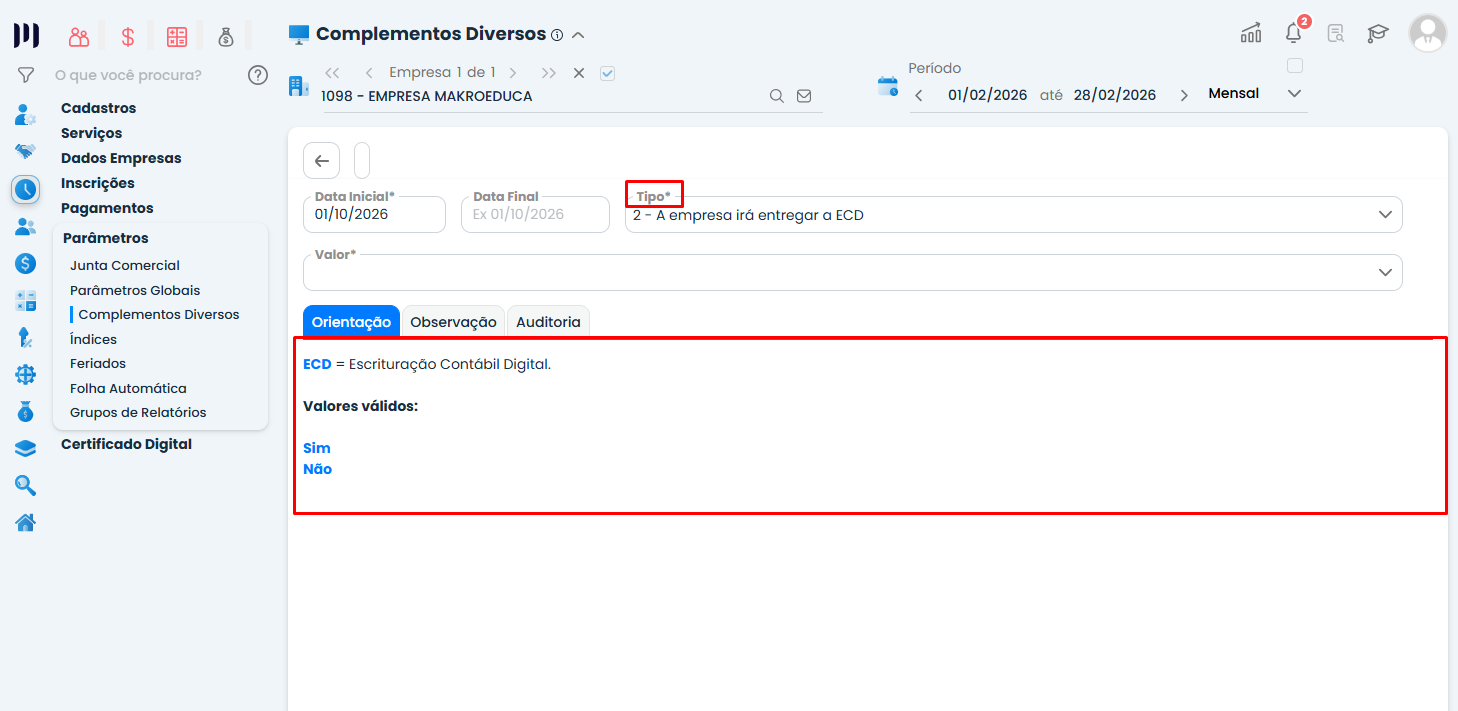Click the Data Inicial date field
Image resolution: width=1458 pixels, height=711 pixels.
tap(374, 215)
